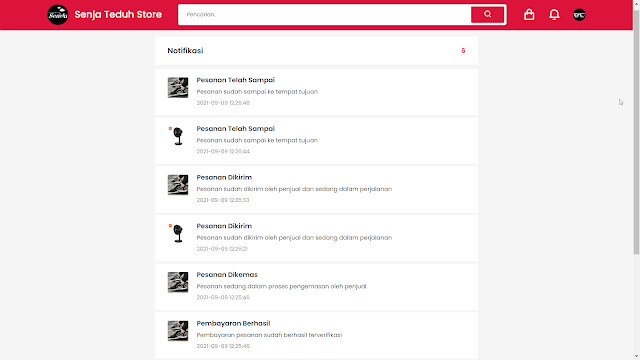Click the Senja Teduh round store logo
The width and height of the screenshot is (640, 360).
58,15
